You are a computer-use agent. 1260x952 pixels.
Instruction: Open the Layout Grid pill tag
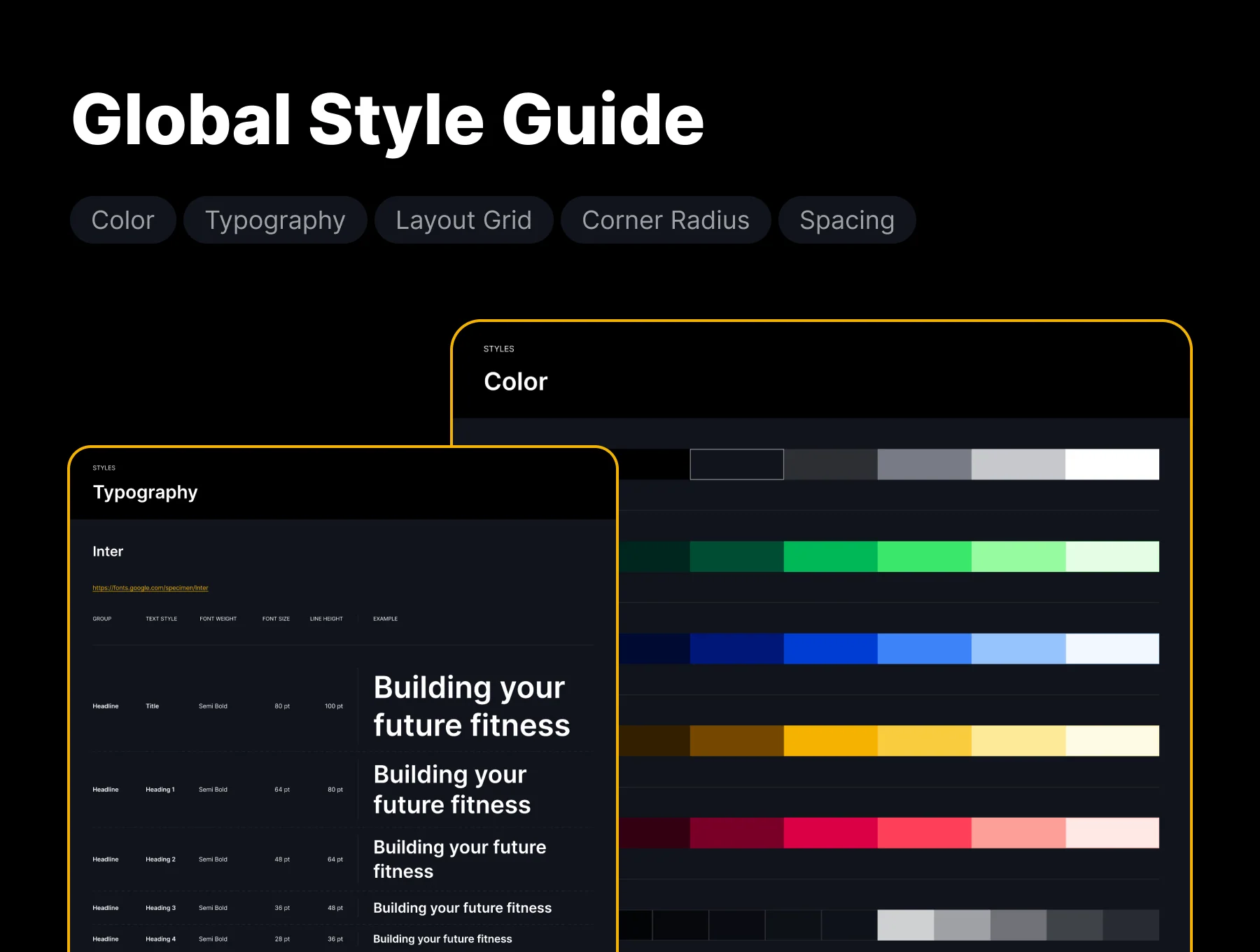point(463,220)
